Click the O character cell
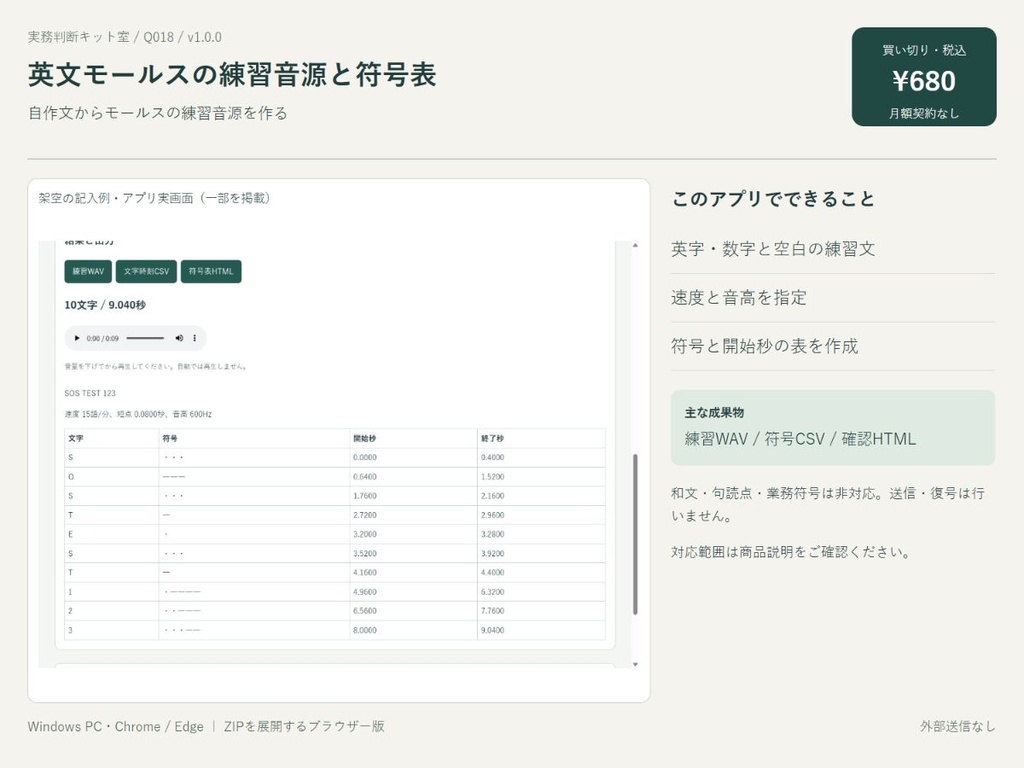 (112, 477)
